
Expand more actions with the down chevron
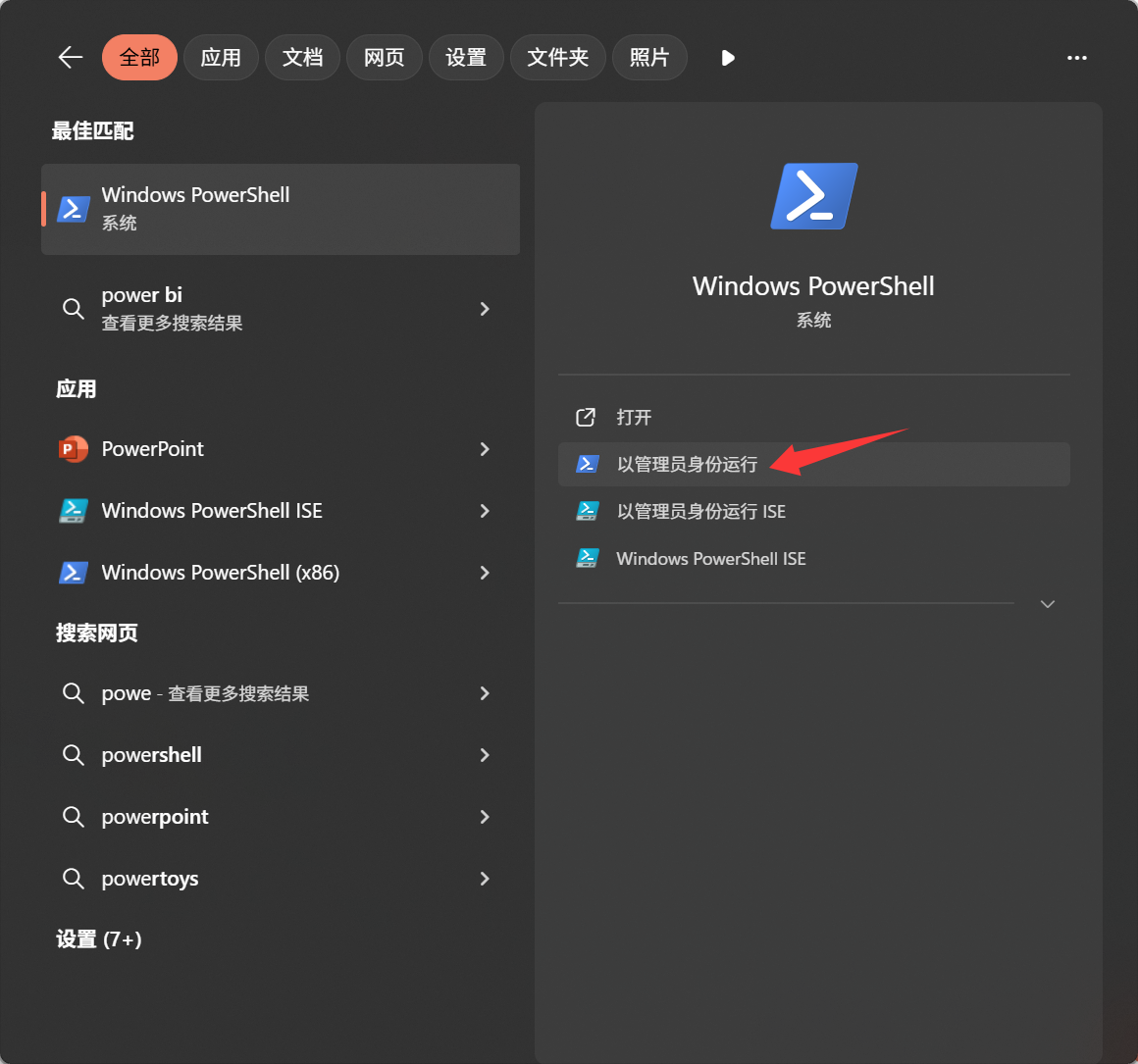(1048, 603)
